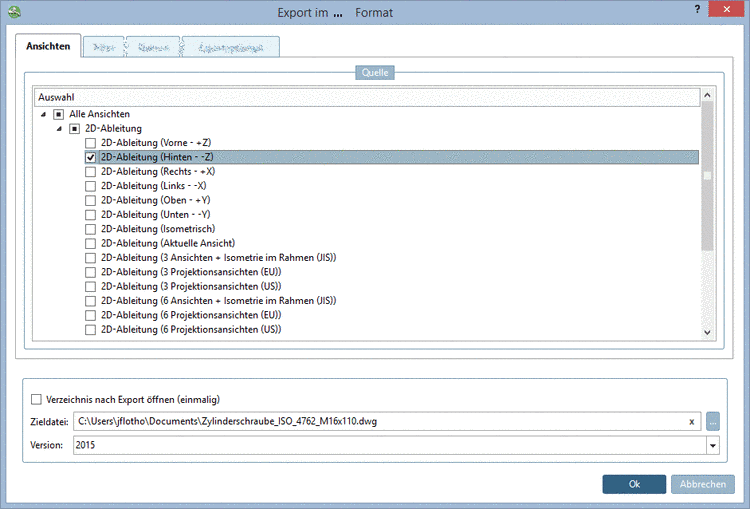750x509 pixels.
Task: Tick 3 Projektionsansichten (EU) checkbox
Action: coord(90,272)
